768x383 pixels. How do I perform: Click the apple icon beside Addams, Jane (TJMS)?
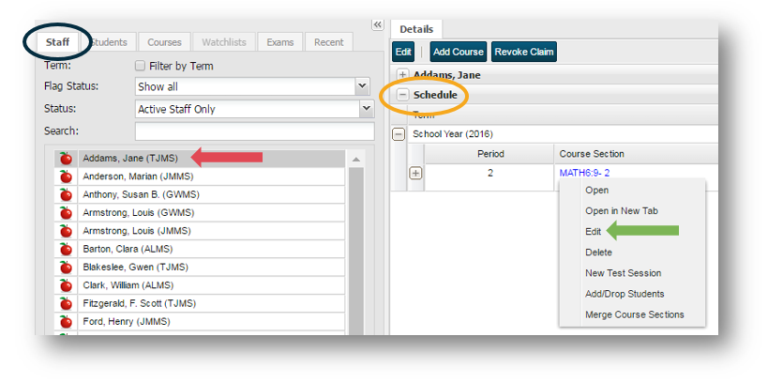66,159
